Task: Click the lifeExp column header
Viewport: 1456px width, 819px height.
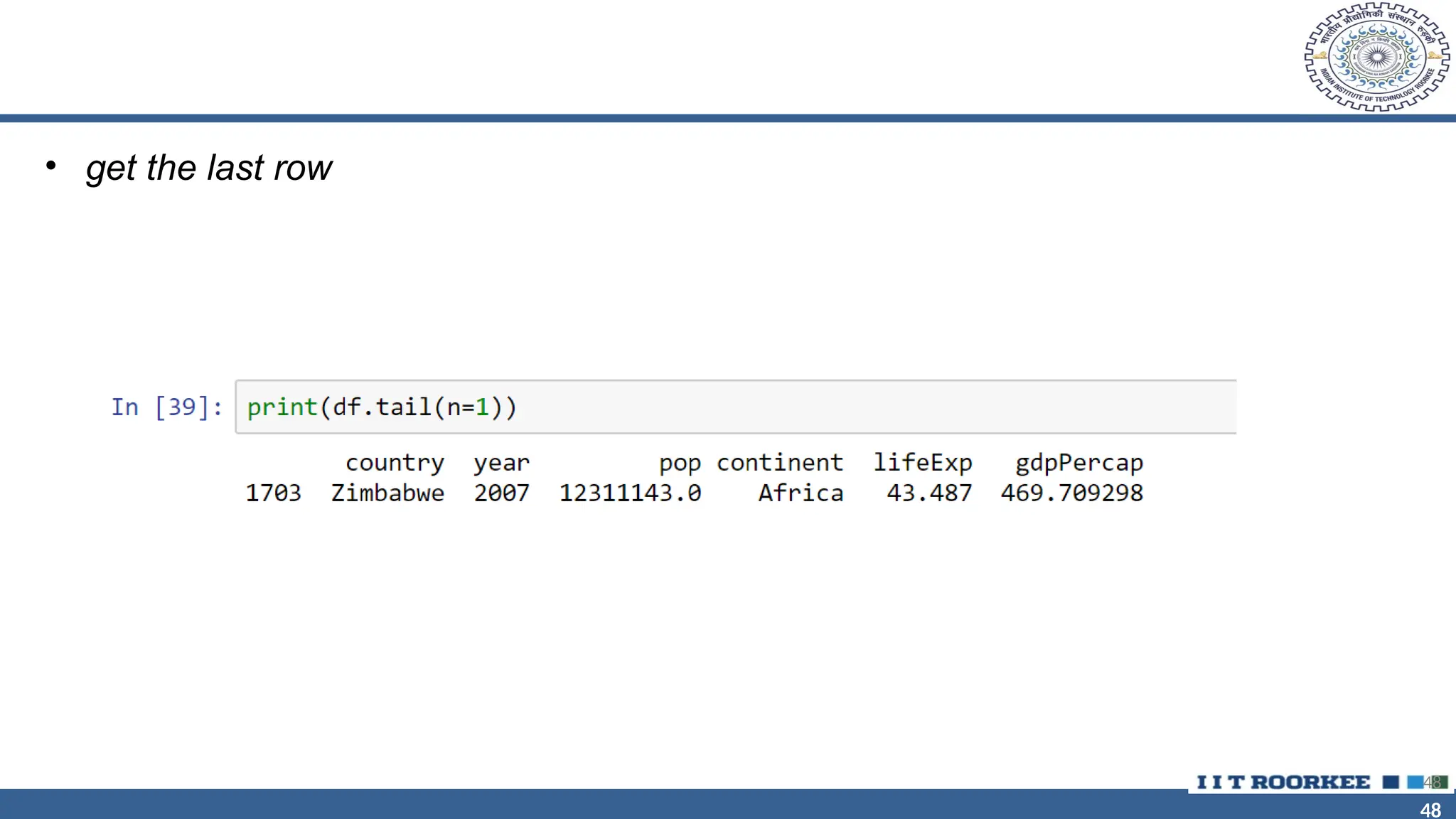Action: click(x=922, y=463)
